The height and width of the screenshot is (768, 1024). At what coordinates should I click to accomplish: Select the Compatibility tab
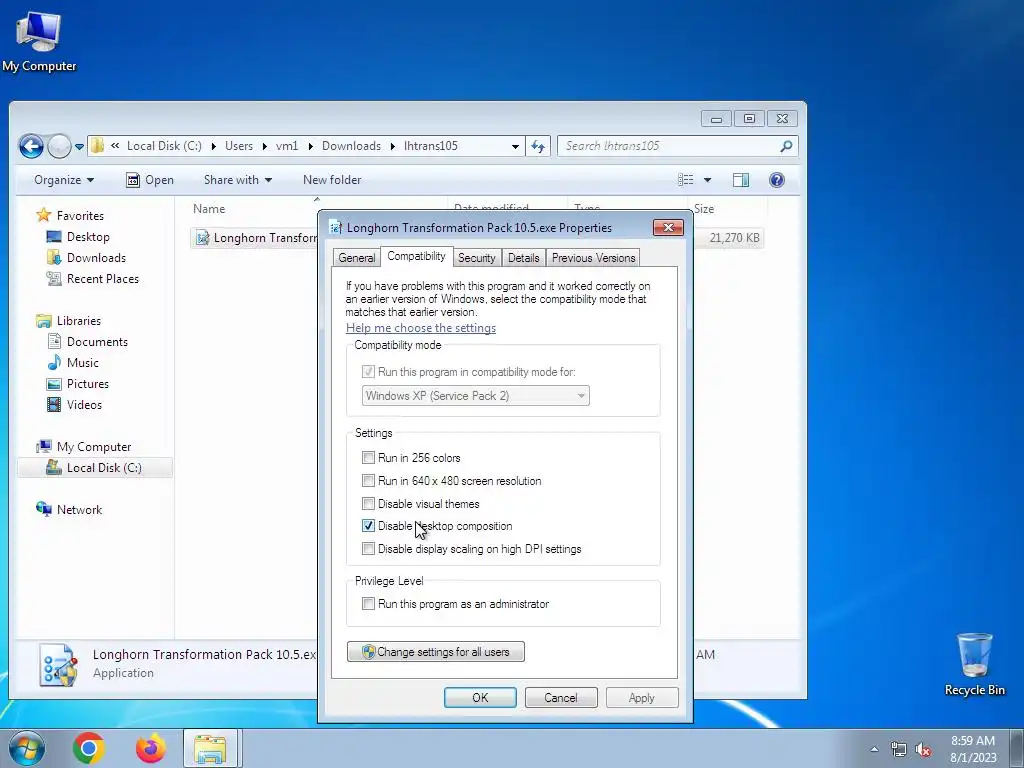click(416, 256)
